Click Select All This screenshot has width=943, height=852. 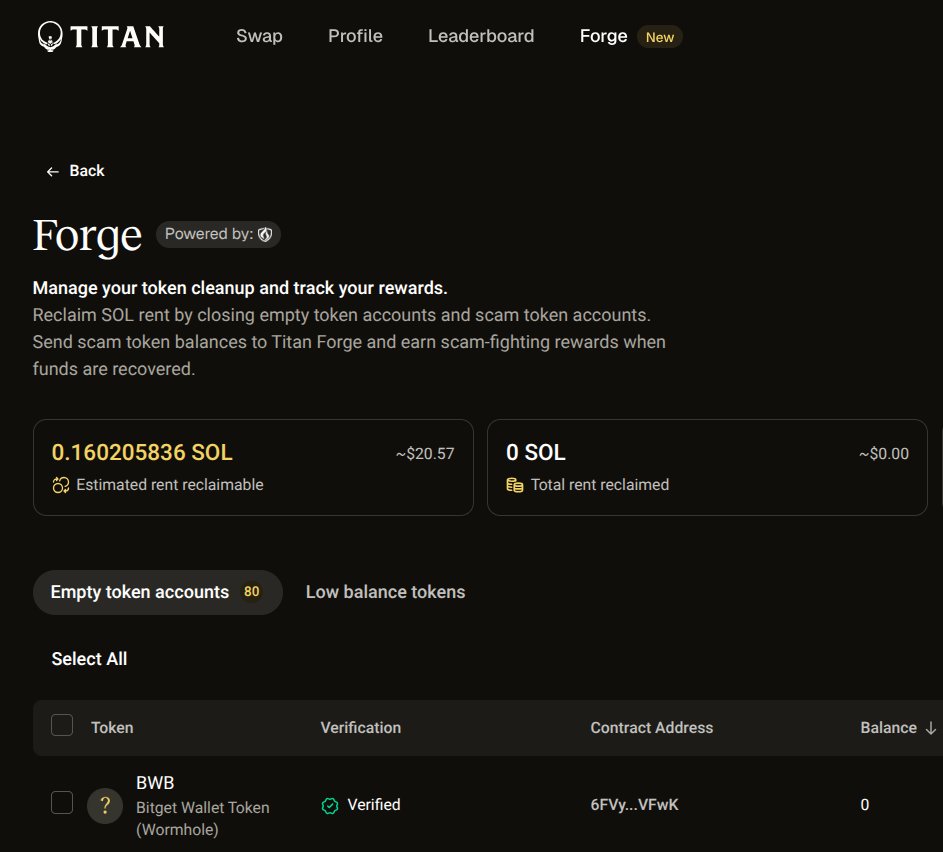click(89, 659)
